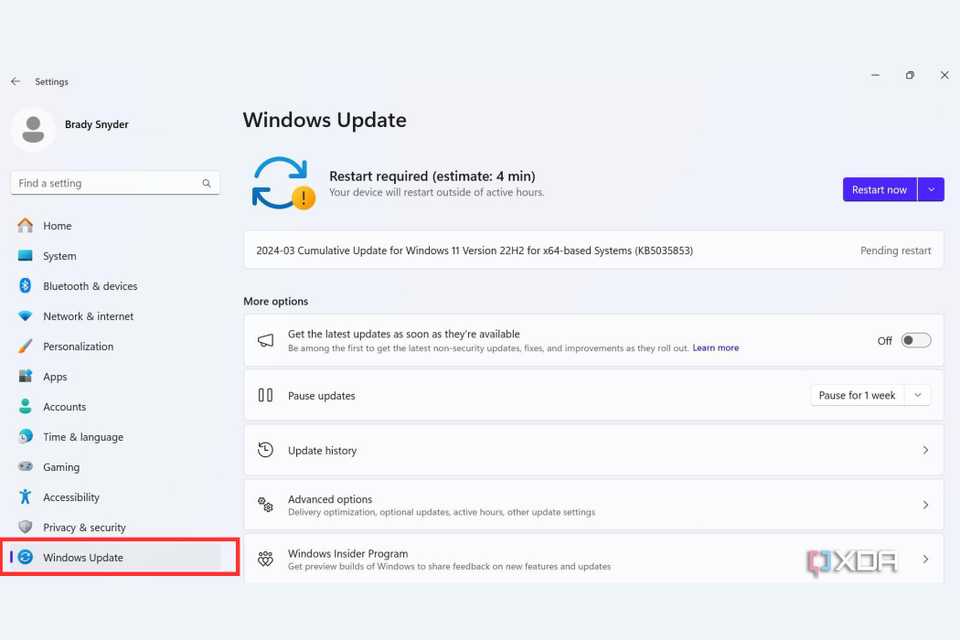Viewport: 960px width, 640px height.
Task: Maximize the Settings window
Action: (x=910, y=75)
